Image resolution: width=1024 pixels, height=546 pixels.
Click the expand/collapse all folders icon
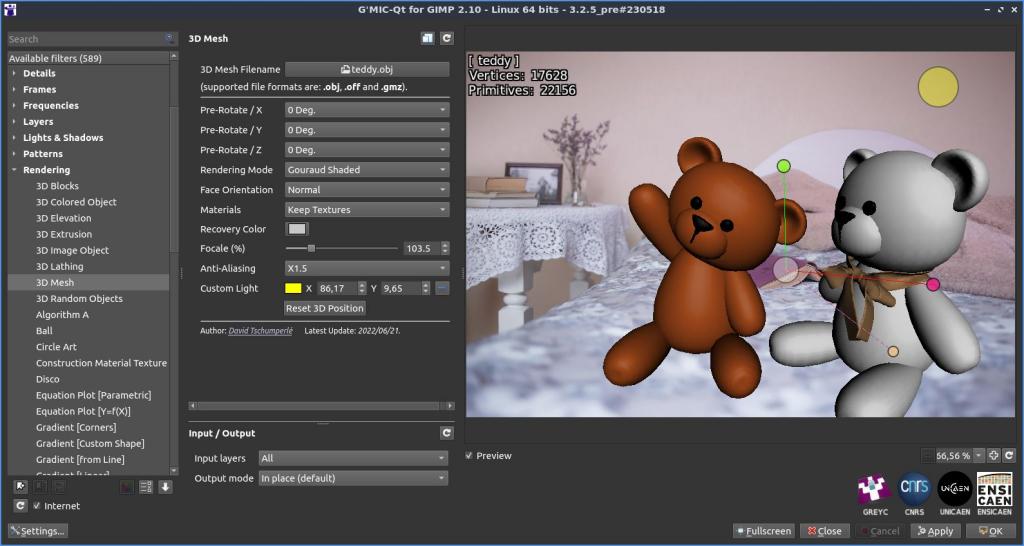coord(146,487)
